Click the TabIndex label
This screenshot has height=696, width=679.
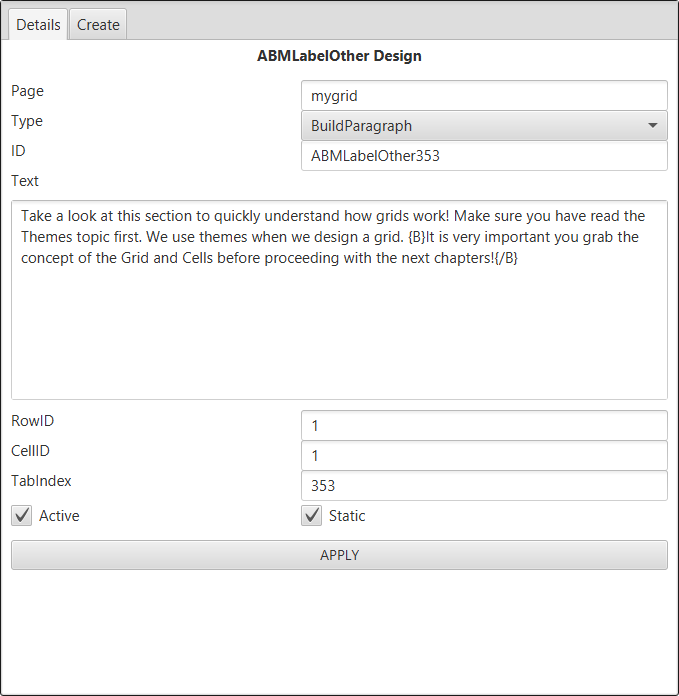pyautogui.click(x=41, y=481)
